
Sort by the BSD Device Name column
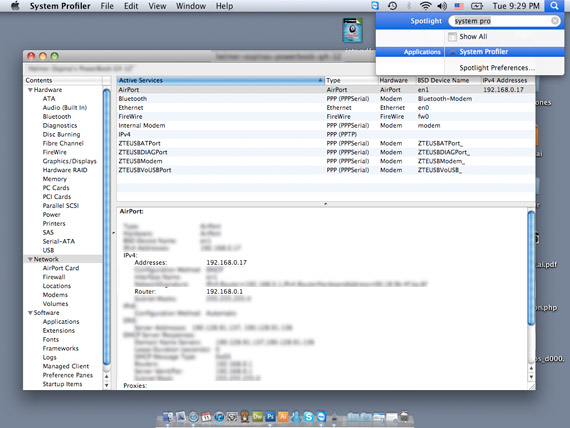448,80
